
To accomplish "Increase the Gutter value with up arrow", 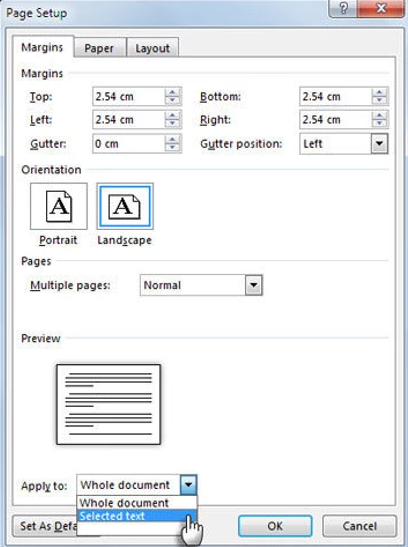I will click(x=173, y=140).
